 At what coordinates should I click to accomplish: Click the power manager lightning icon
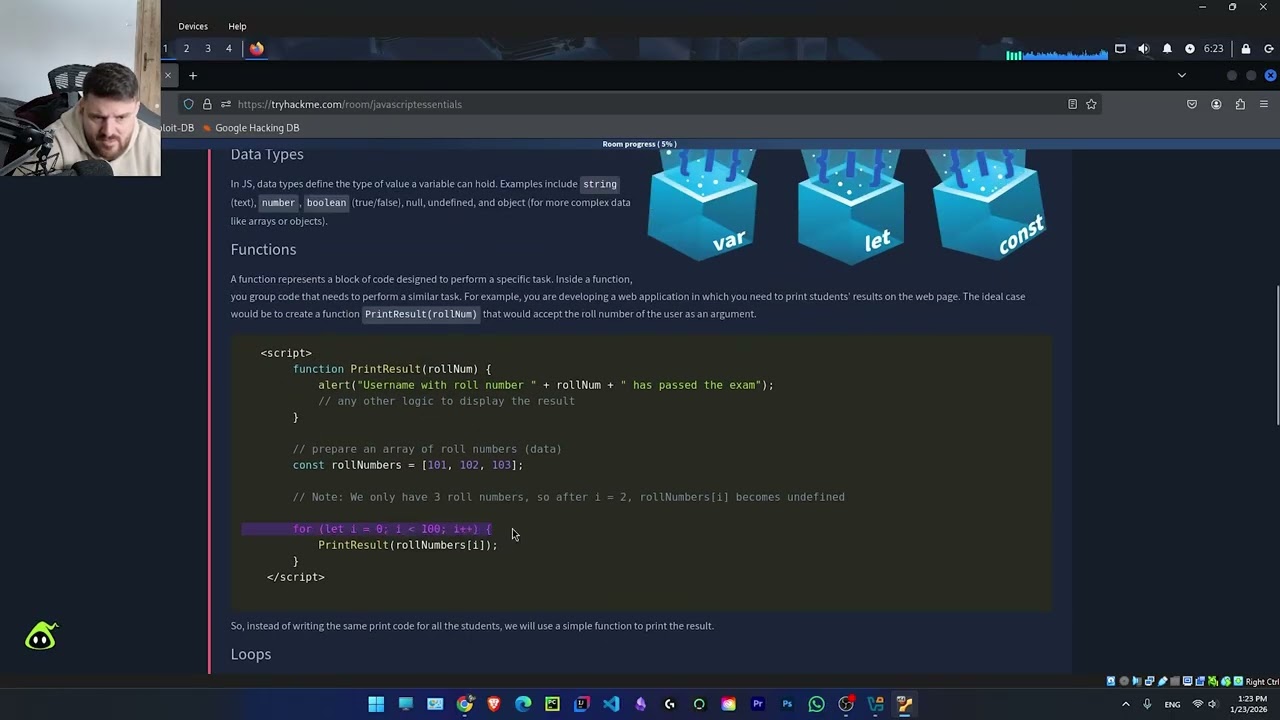point(1190,48)
